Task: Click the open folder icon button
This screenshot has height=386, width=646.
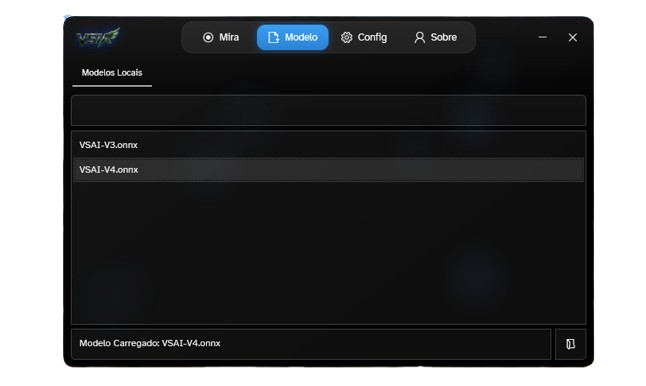Action: (x=570, y=344)
